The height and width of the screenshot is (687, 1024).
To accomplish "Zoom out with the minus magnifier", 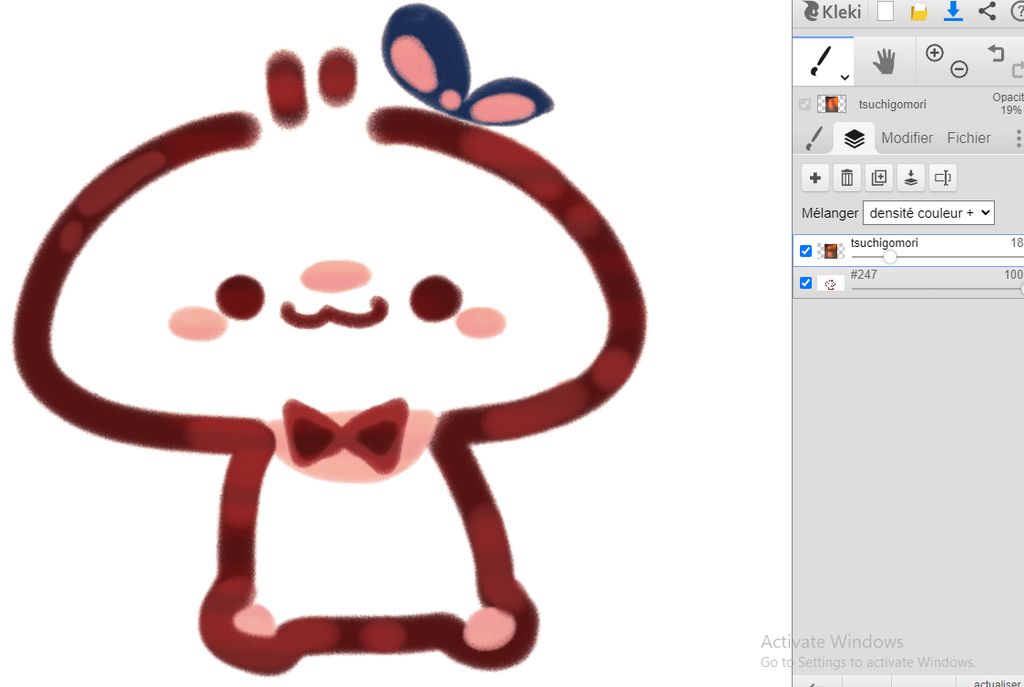I will pos(959,69).
